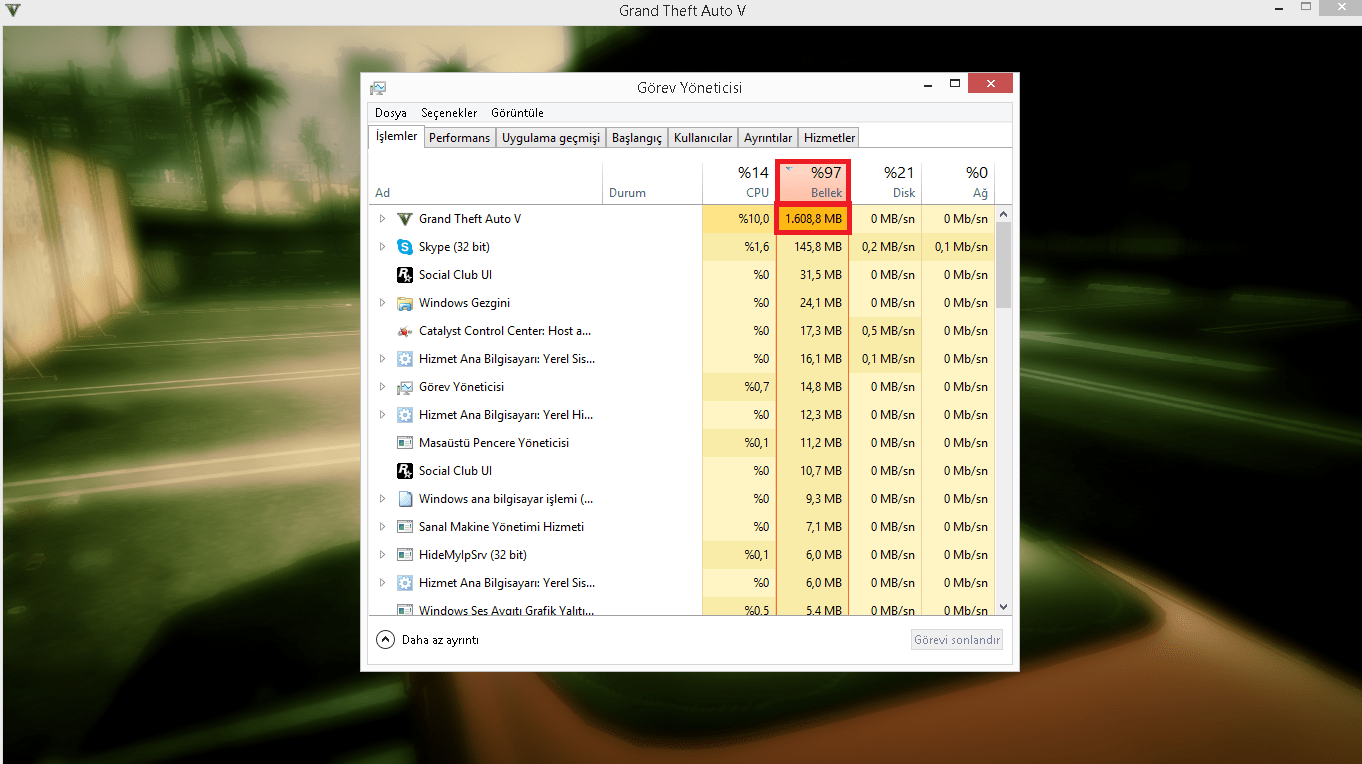
Task: Click the Catalyst Control Center process icon
Action: coord(405,331)
